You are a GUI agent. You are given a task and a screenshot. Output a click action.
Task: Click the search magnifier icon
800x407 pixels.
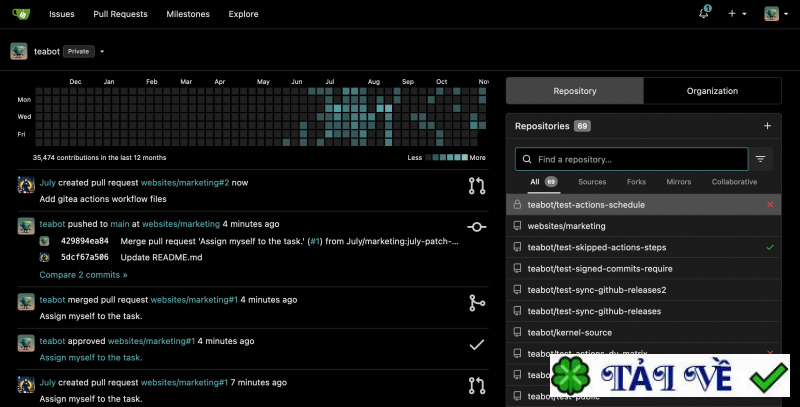[x=528, y=159]
